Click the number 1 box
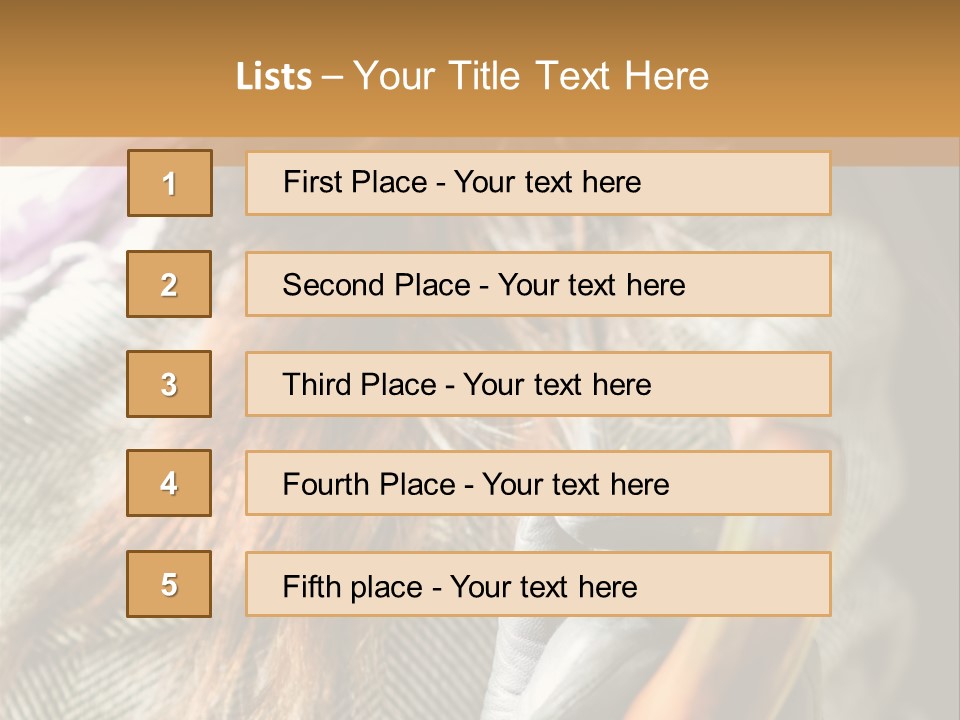Screen dimensions: 960x720 point(169,183)
